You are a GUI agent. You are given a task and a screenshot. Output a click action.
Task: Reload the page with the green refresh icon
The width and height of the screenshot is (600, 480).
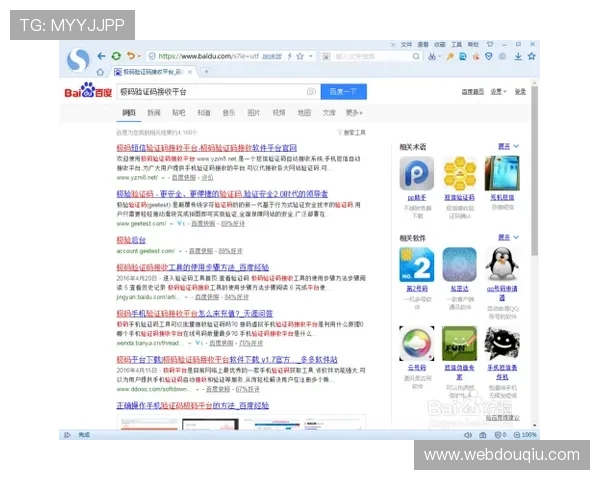click(116, 56)
